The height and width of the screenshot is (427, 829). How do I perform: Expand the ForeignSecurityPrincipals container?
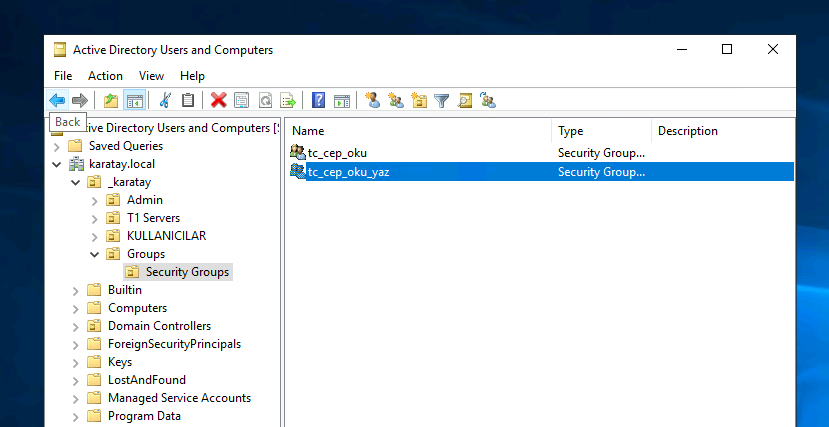(x=76, y=345)
